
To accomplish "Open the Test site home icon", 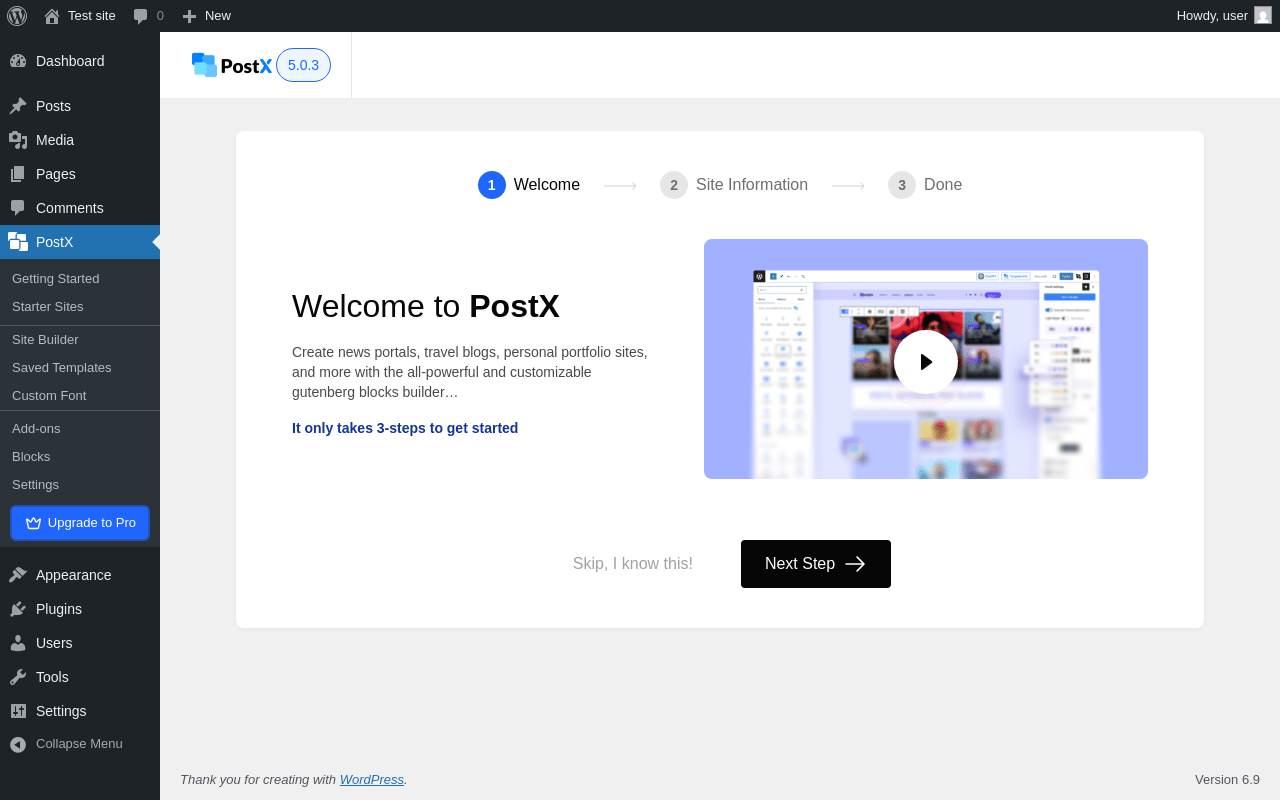I will click(52, 16).
